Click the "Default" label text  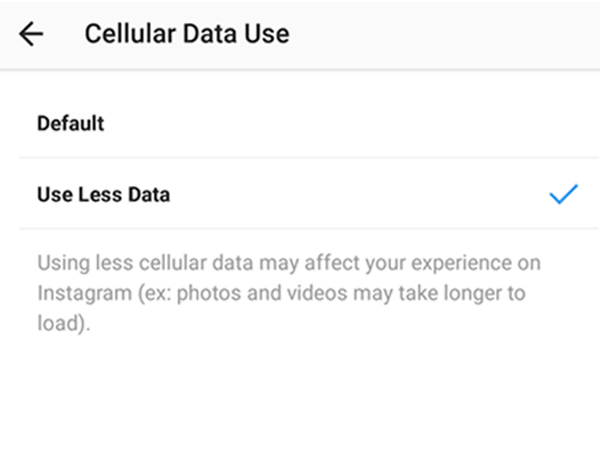point(71,124)
